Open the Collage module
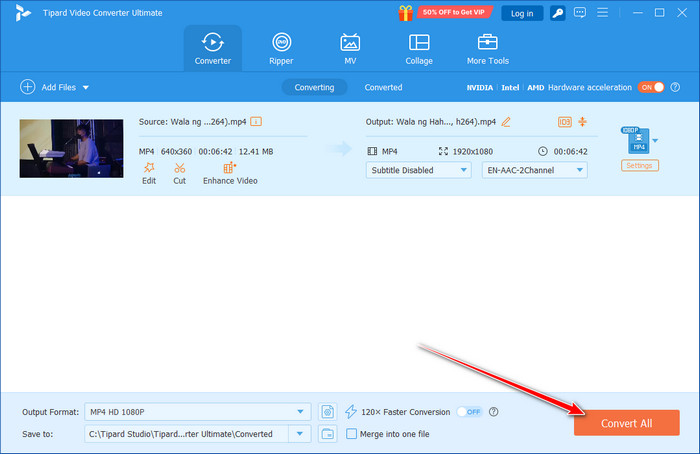This screenshot has height=454, width=700. (419, 48)
